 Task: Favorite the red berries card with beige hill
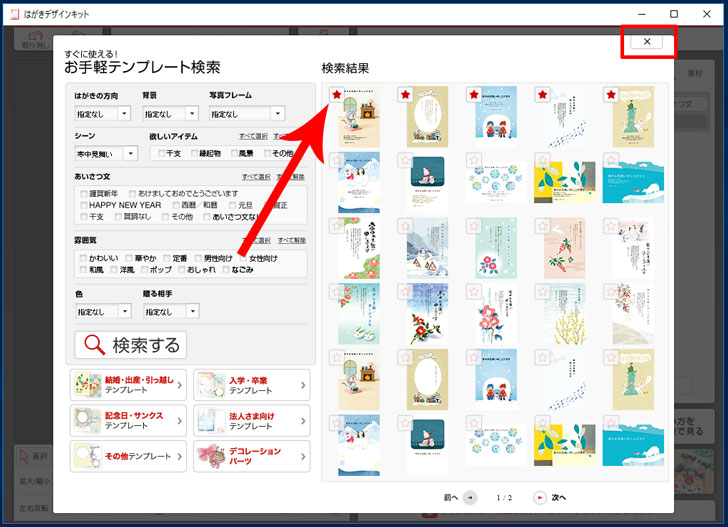[611, 292]
